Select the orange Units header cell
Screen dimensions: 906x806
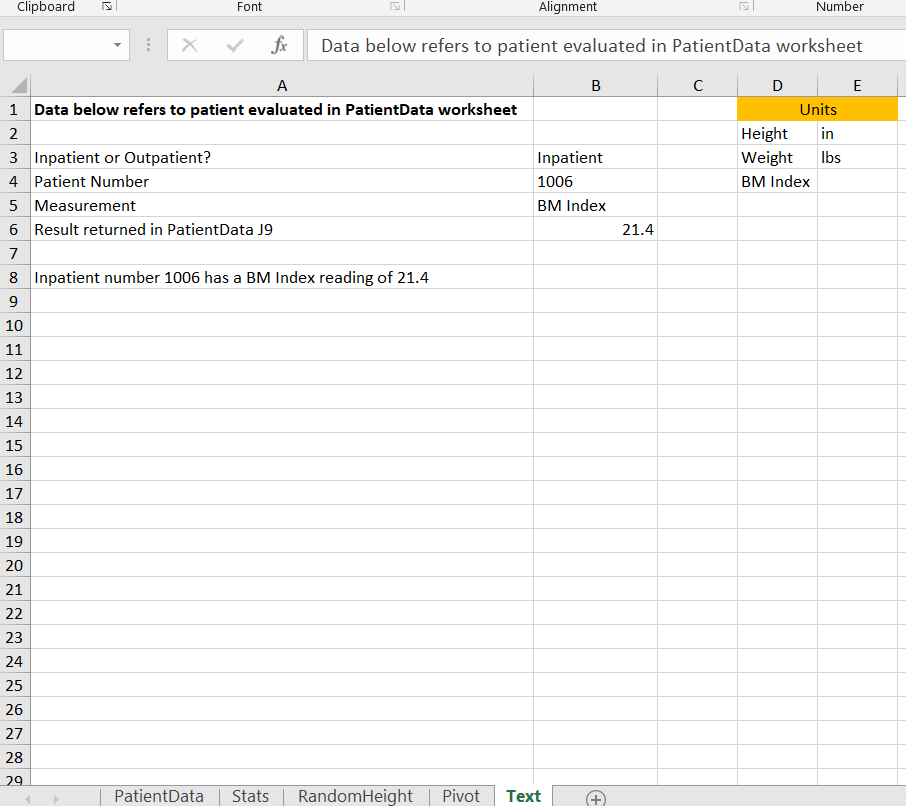click(818, 109)
